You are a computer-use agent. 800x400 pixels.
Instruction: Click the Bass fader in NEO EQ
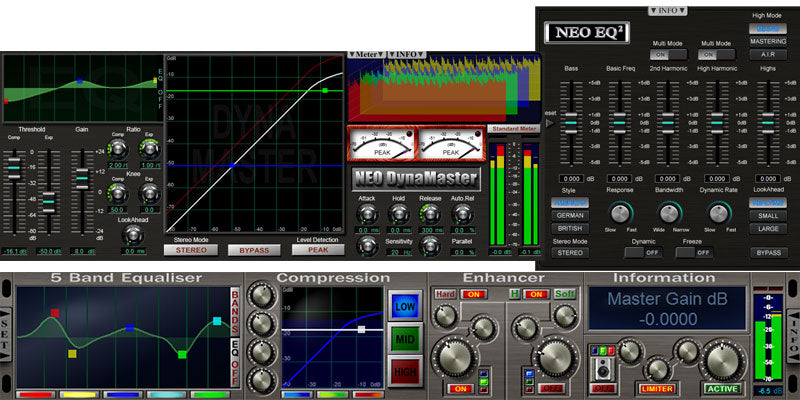pyautogui.click(x=571, y=123)
